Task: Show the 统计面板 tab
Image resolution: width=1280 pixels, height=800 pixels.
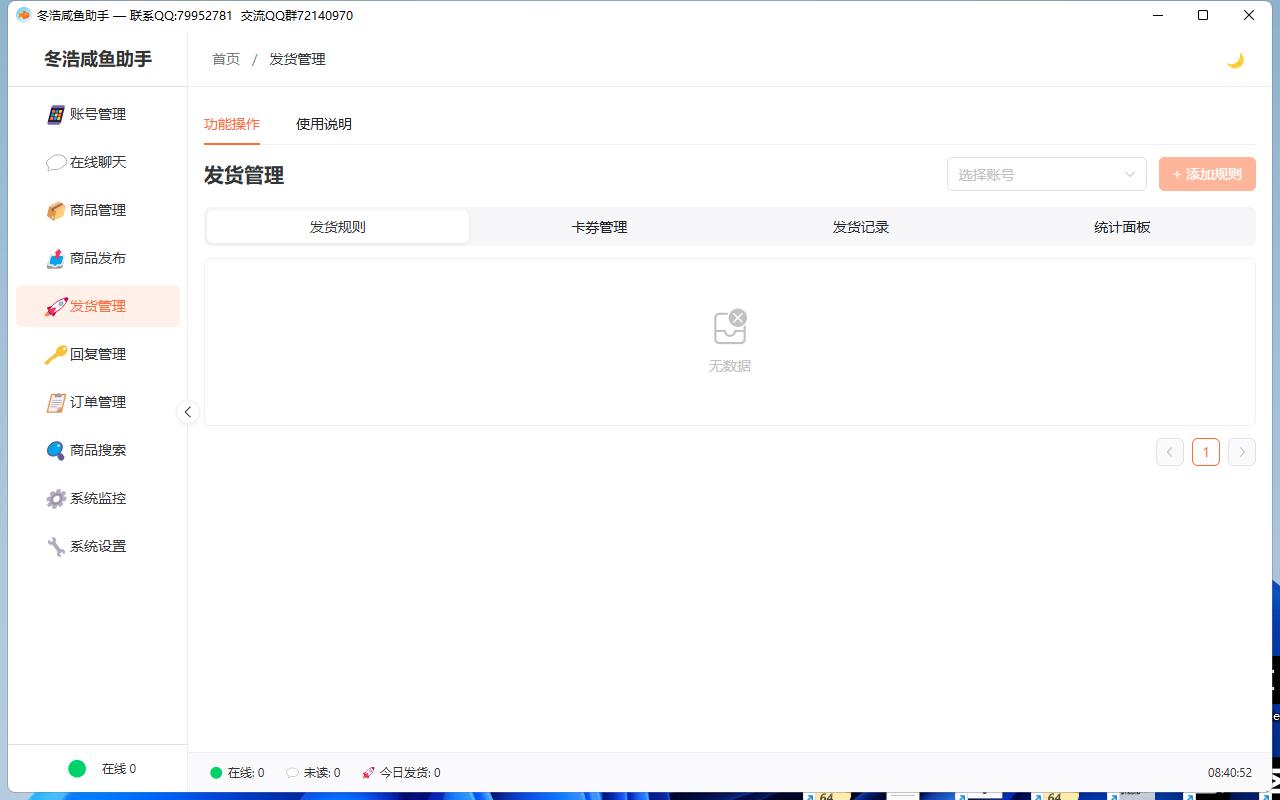Action: pyautogui.click(x=1122, y=227)
